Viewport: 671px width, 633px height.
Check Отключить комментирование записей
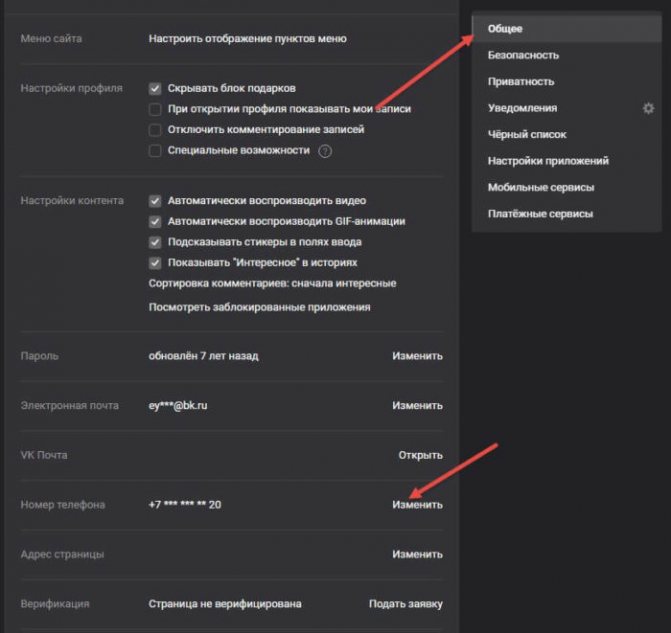click(155, 130)
